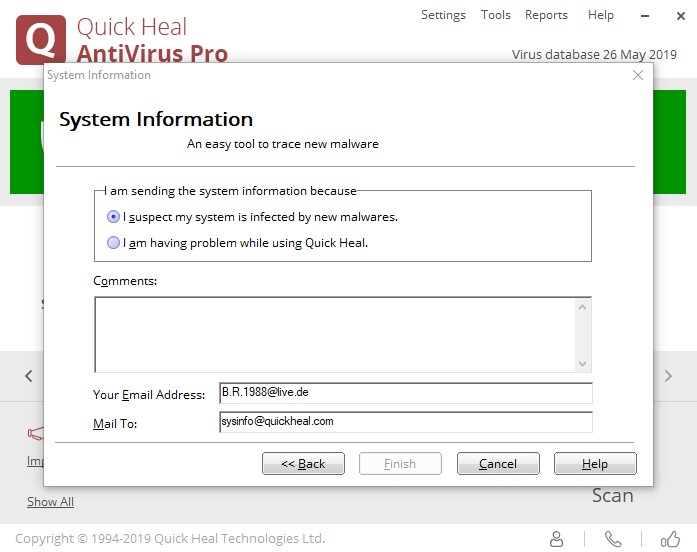Click the megaphone news icon behind dialog

[36, 433]
